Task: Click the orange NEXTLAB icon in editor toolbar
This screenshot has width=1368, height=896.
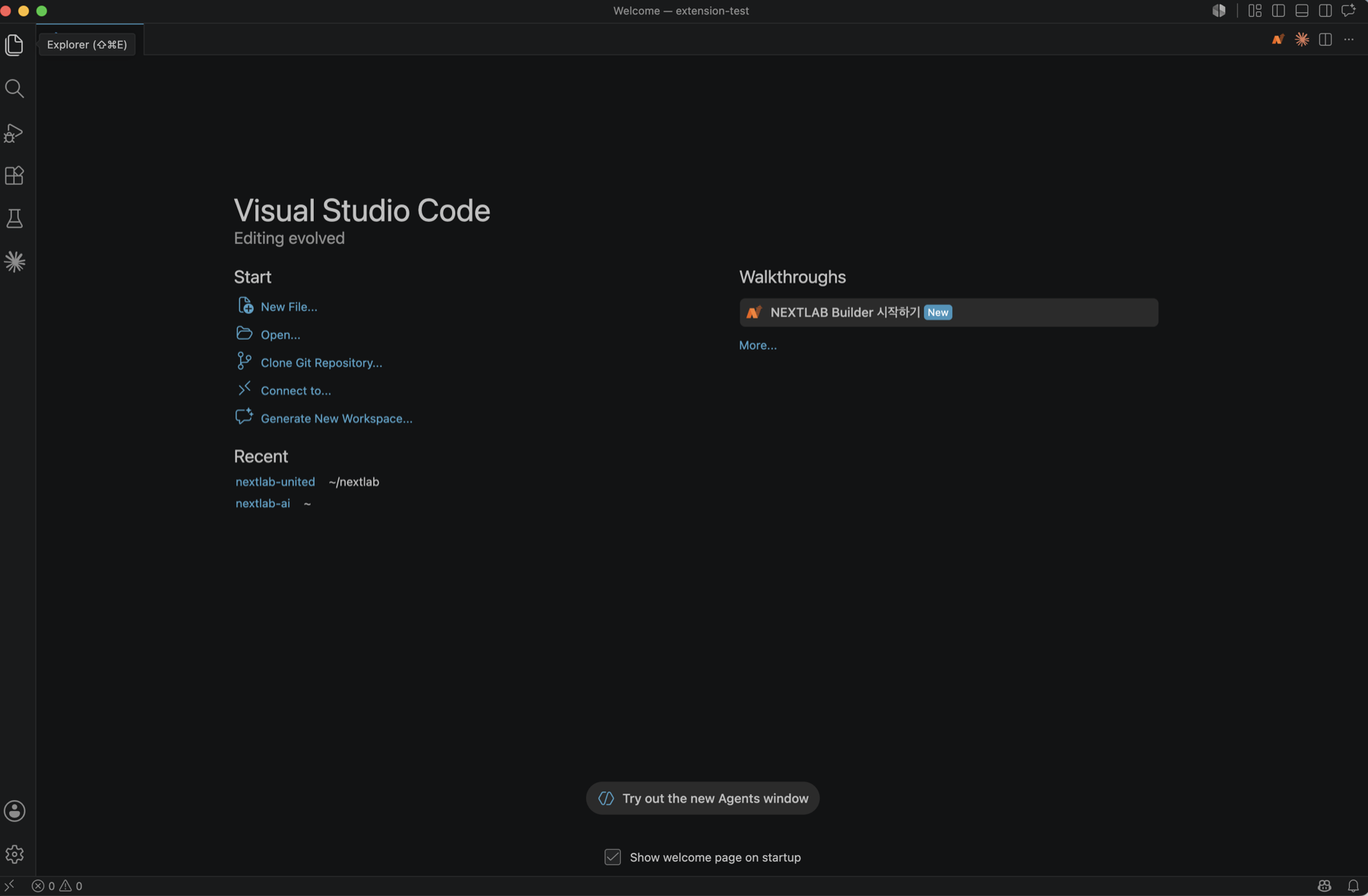Action: pos(1278,40)
